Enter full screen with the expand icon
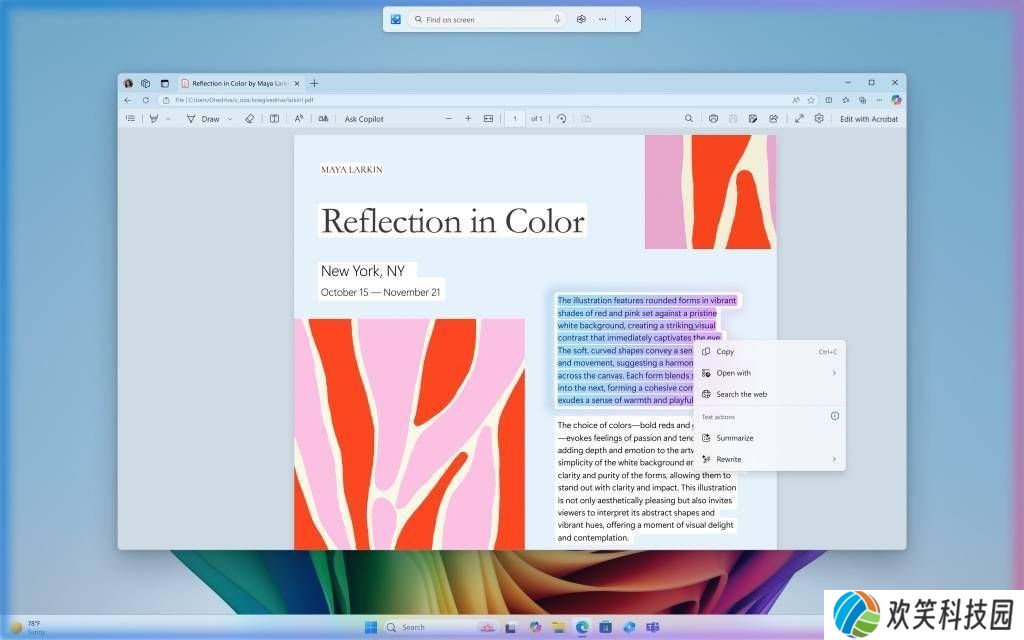Screen dimensions: 1024x640 [x=799, y=119]
